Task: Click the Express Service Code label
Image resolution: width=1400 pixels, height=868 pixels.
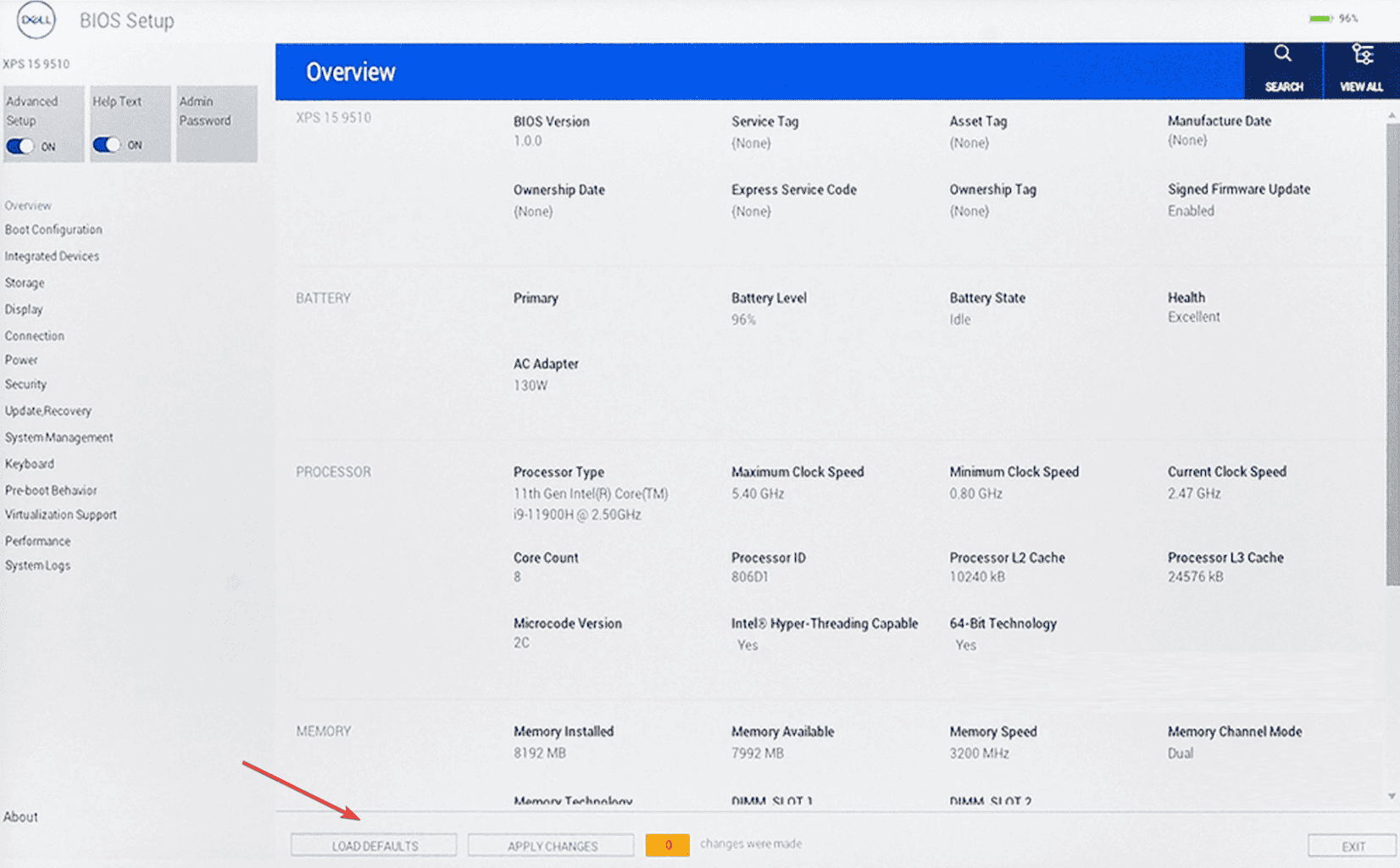Action: pos(794,190)
